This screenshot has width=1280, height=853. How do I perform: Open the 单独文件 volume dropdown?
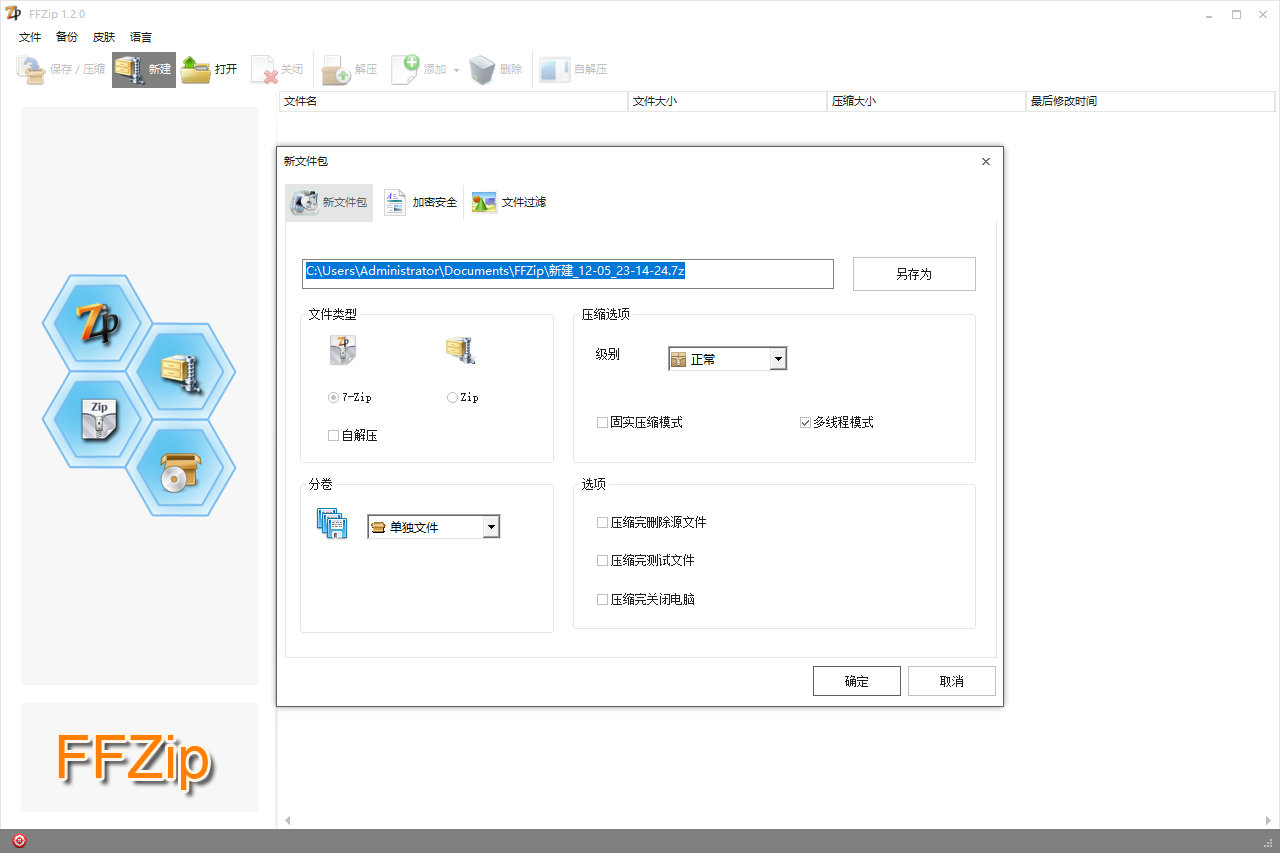(x=490, y=527)
